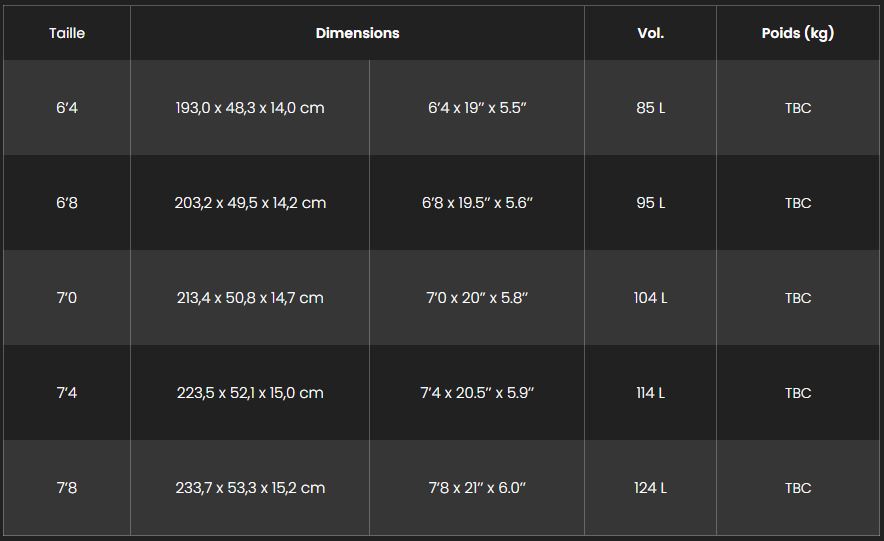
Task: Select the 7'4 size cell
Action: [67, 393]
